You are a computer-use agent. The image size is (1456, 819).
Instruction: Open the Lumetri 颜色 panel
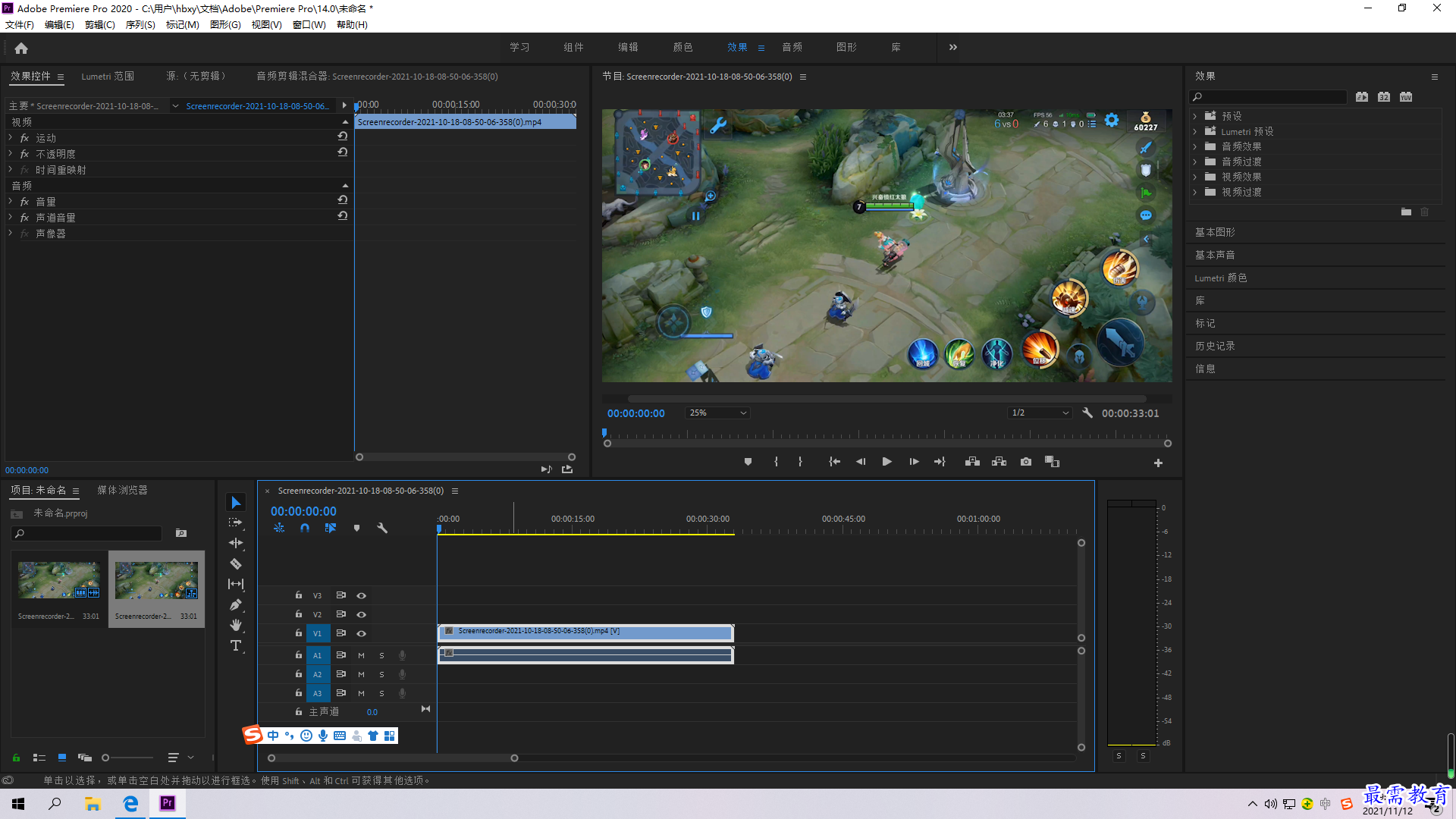(x=1221, y=278)
